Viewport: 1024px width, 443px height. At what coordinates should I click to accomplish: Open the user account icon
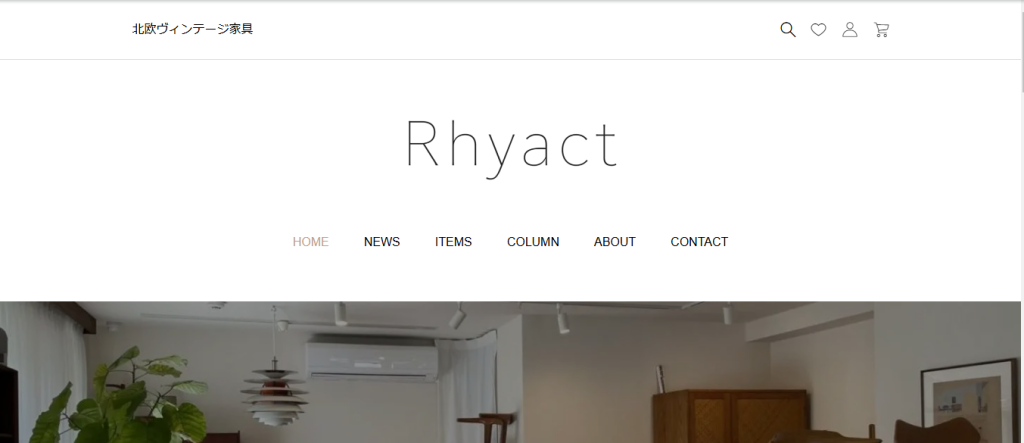(x=850, y=29)
